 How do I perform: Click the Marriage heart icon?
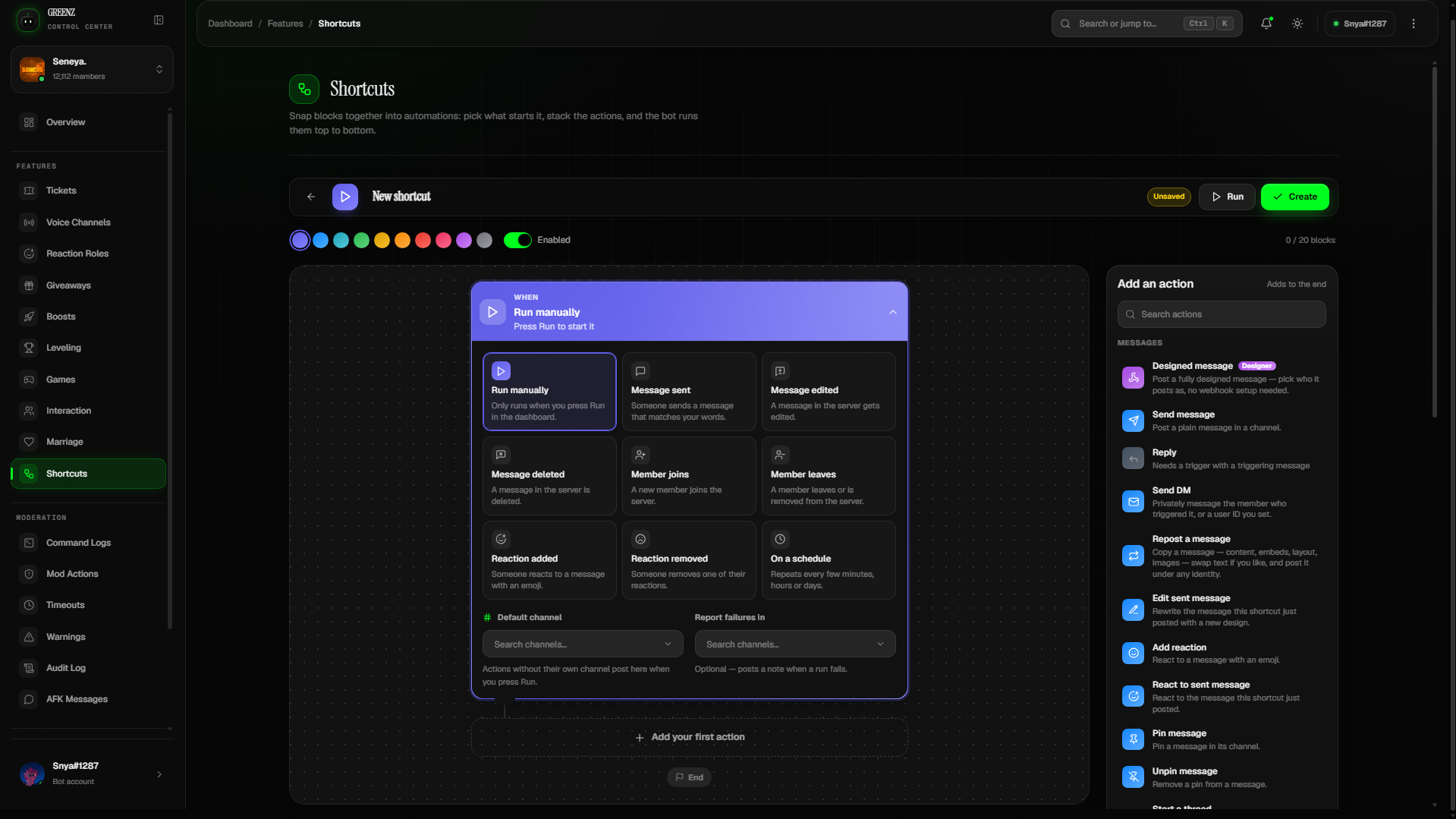pyautogui.click(x=29, y=442)
